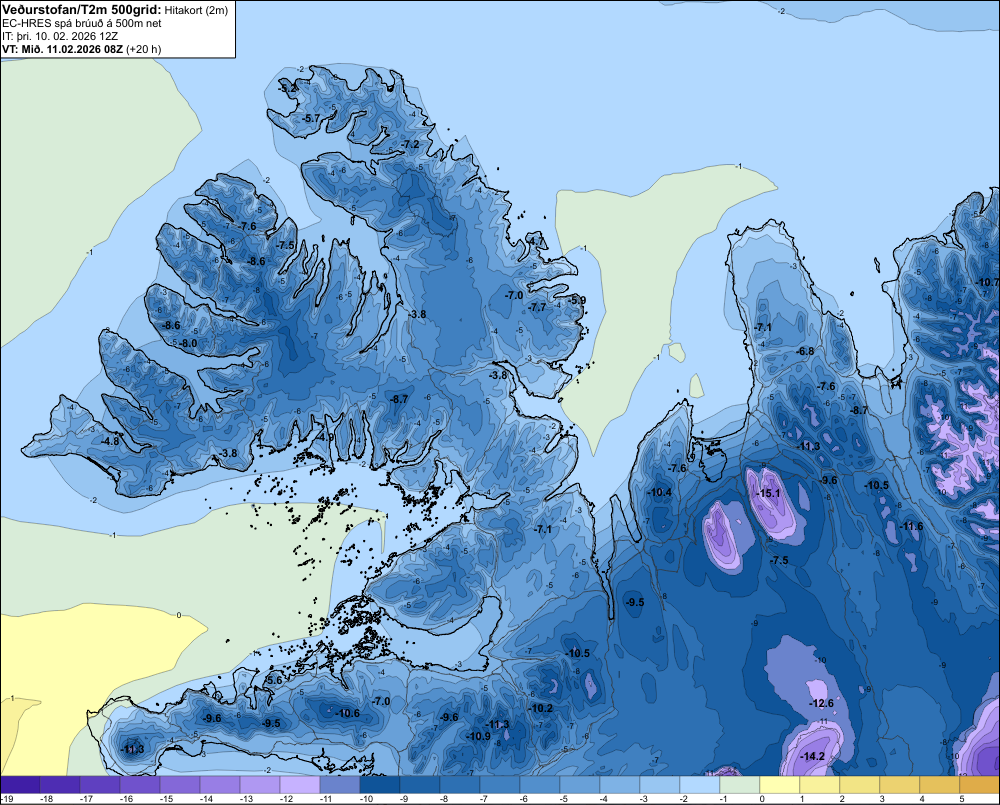The image size is (1000, 805).
Task: Select the legend swatch between -10 and -9
Action: tap(379, 785)
